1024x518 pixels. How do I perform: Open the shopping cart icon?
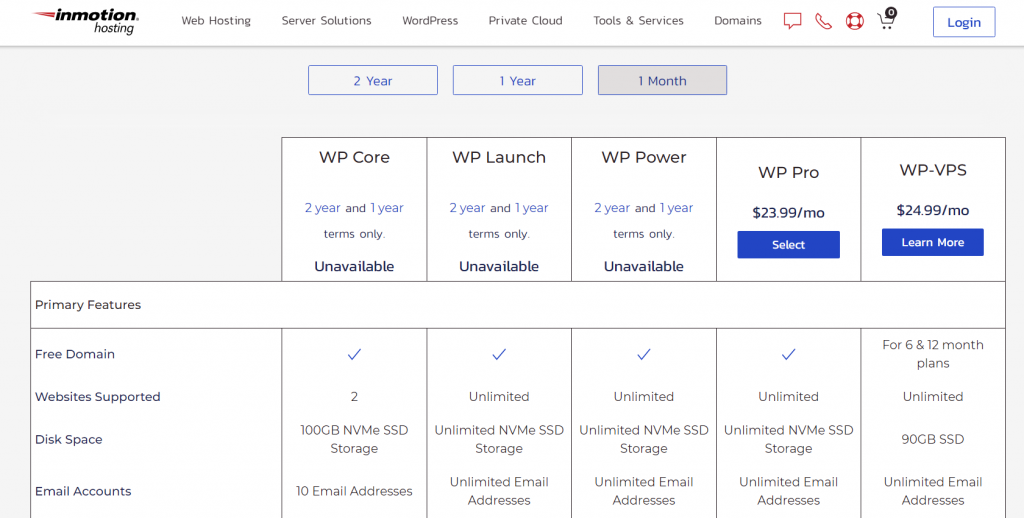click(x=886, y=20)
